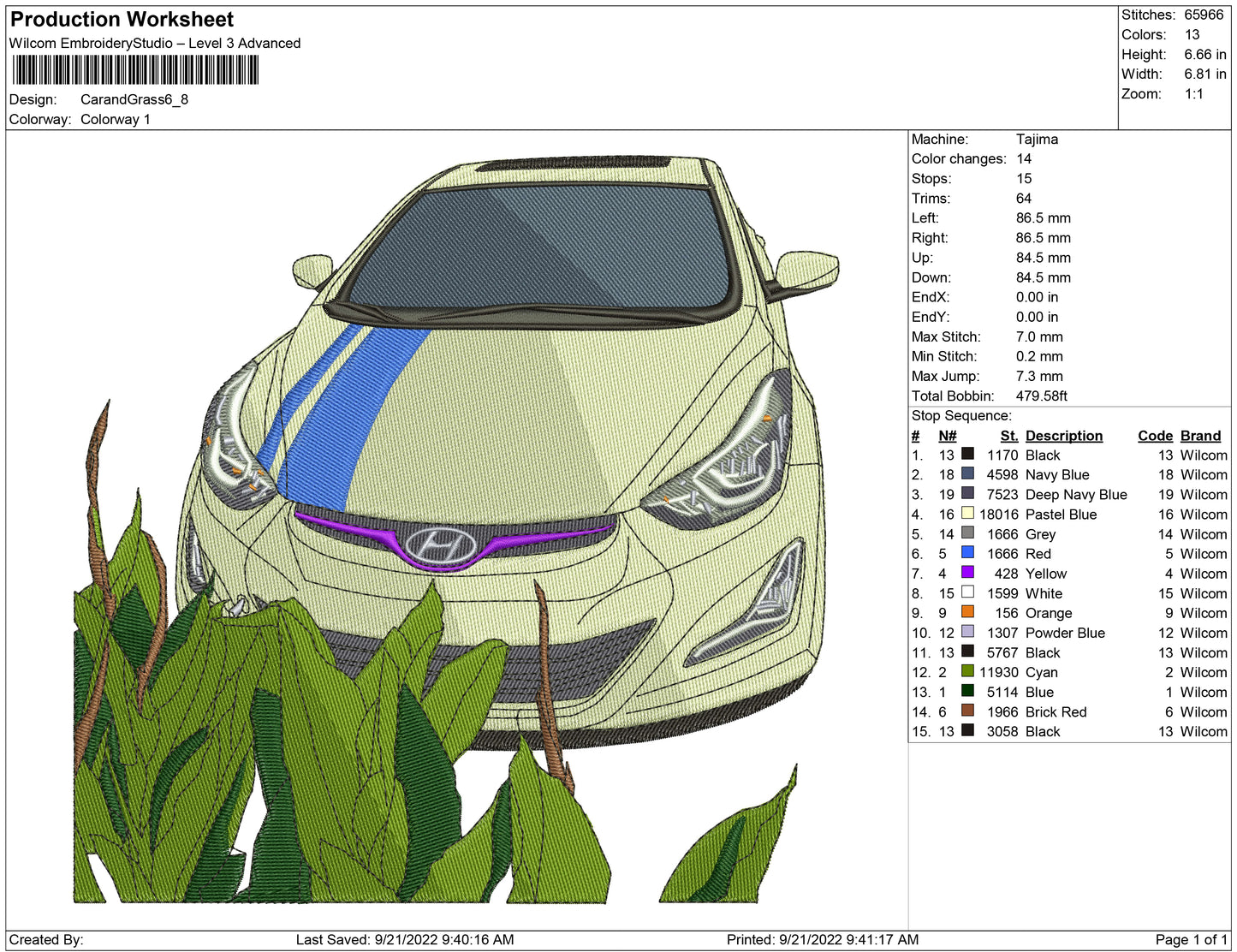
Task: Click the orange swatch in stop 9
Action: [967, 612]
